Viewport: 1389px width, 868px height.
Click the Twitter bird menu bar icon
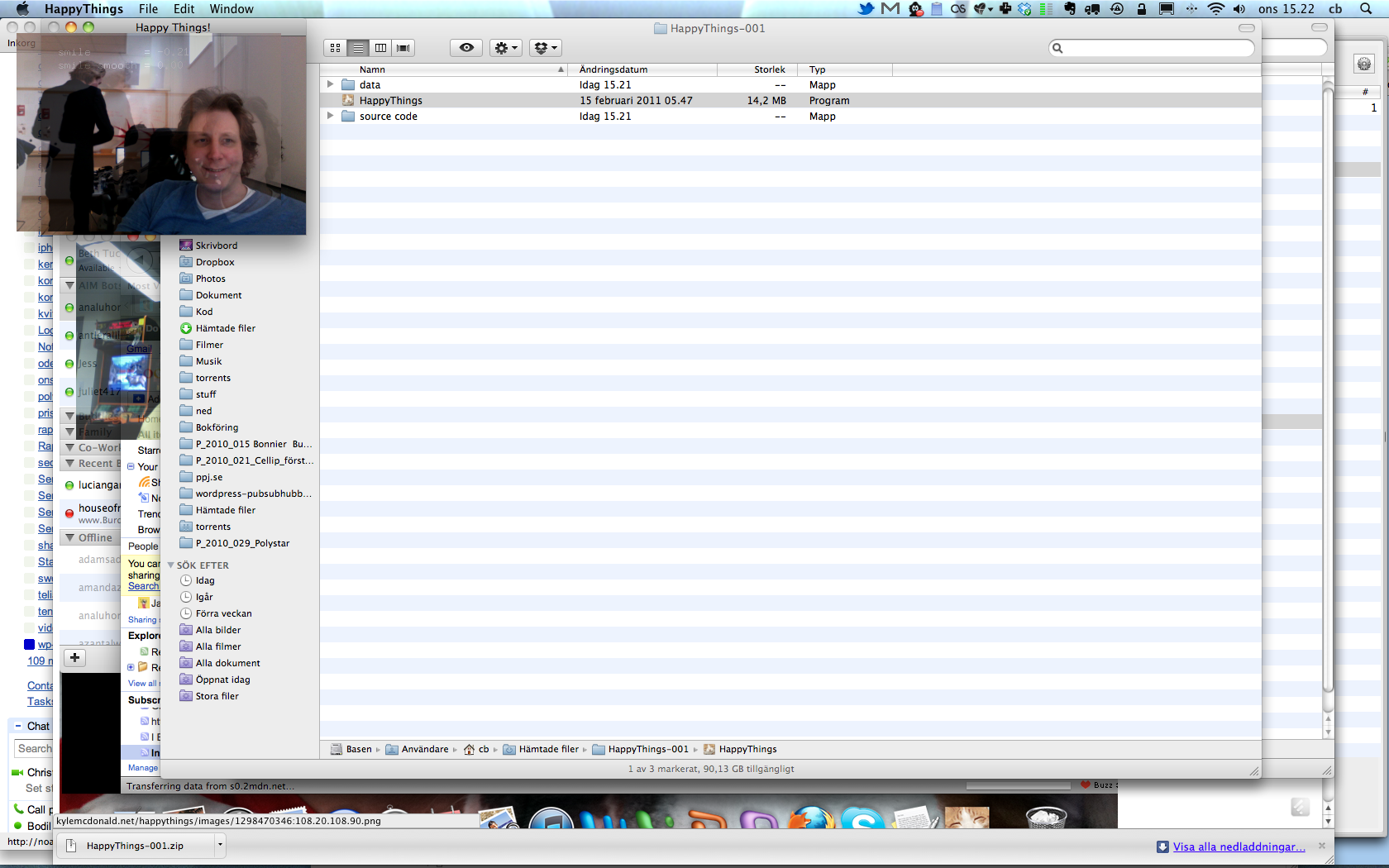point(866,9)
